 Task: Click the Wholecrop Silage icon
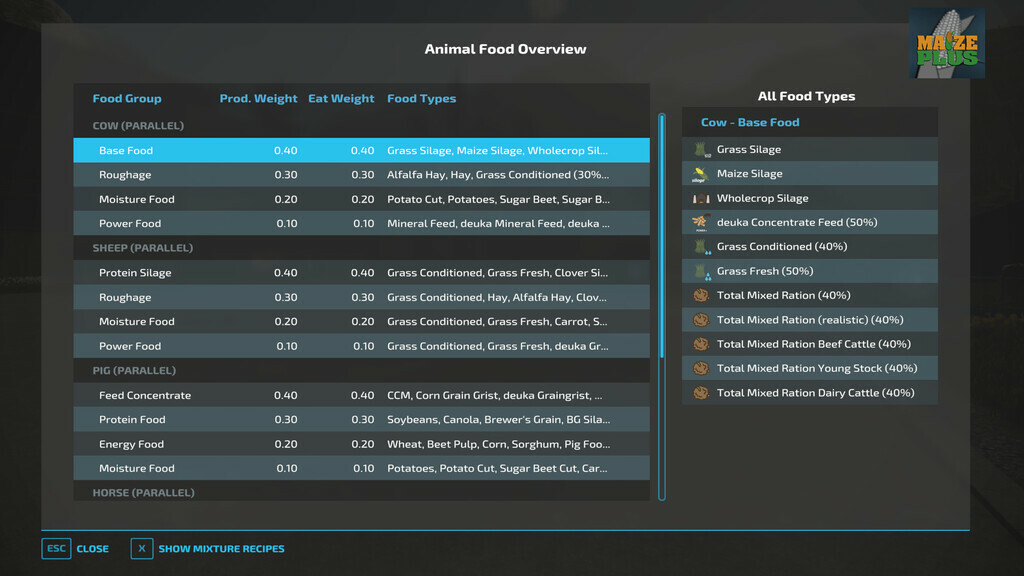pos(698,198)
